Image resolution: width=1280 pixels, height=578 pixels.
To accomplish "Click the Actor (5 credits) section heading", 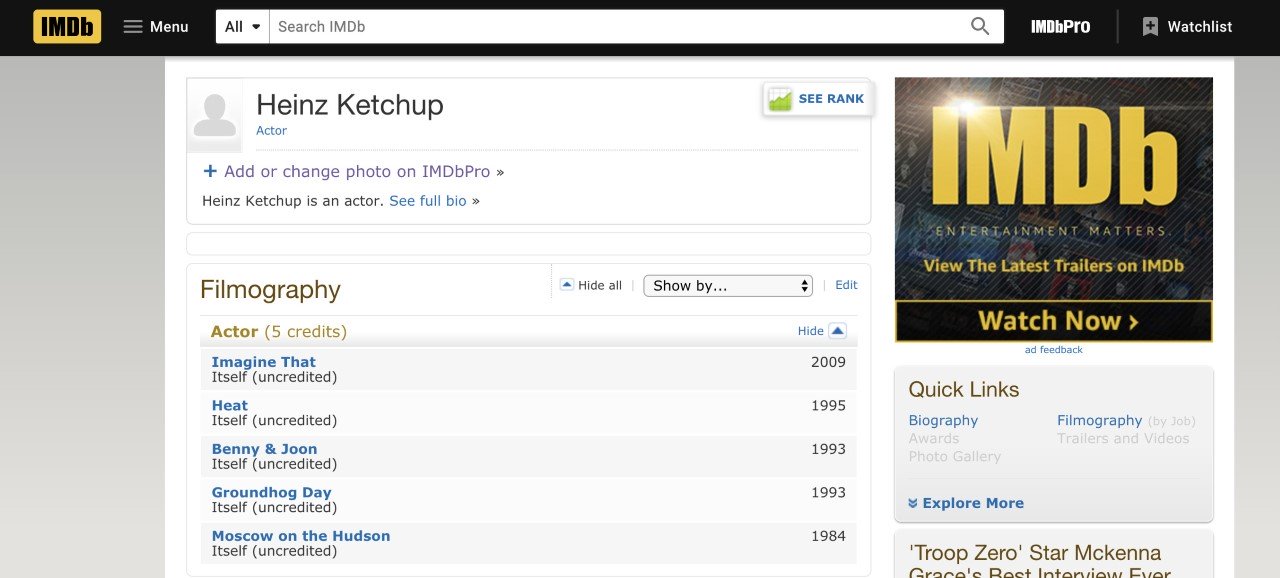I will tap(279, 332).
